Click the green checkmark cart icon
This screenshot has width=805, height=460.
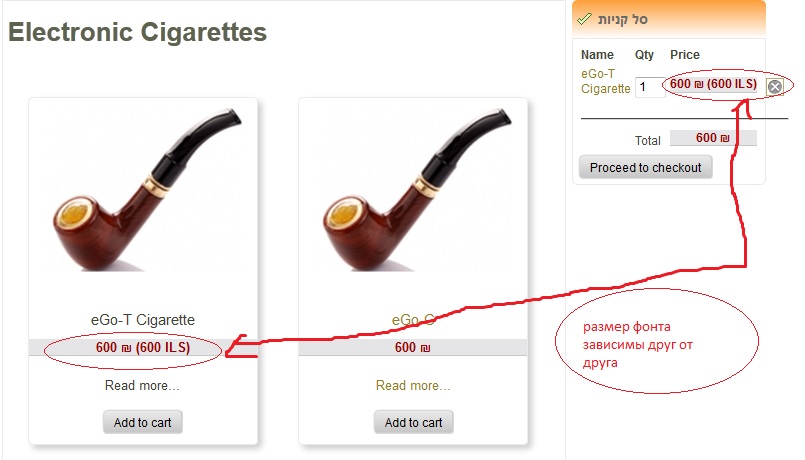click(584, 20)
